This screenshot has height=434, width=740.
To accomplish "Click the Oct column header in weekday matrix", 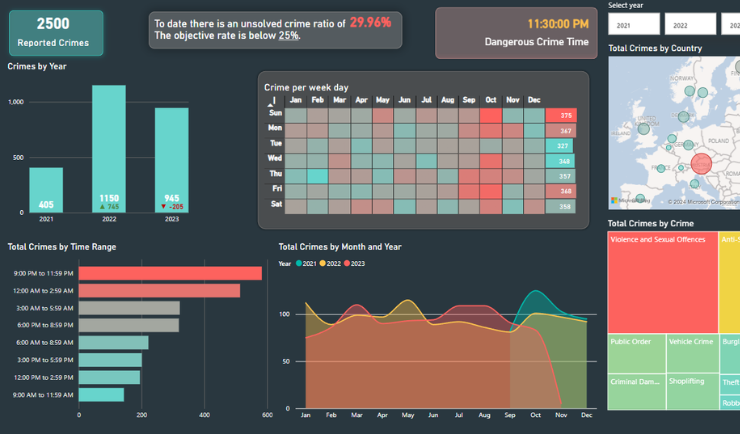I will tap(490, 100).
